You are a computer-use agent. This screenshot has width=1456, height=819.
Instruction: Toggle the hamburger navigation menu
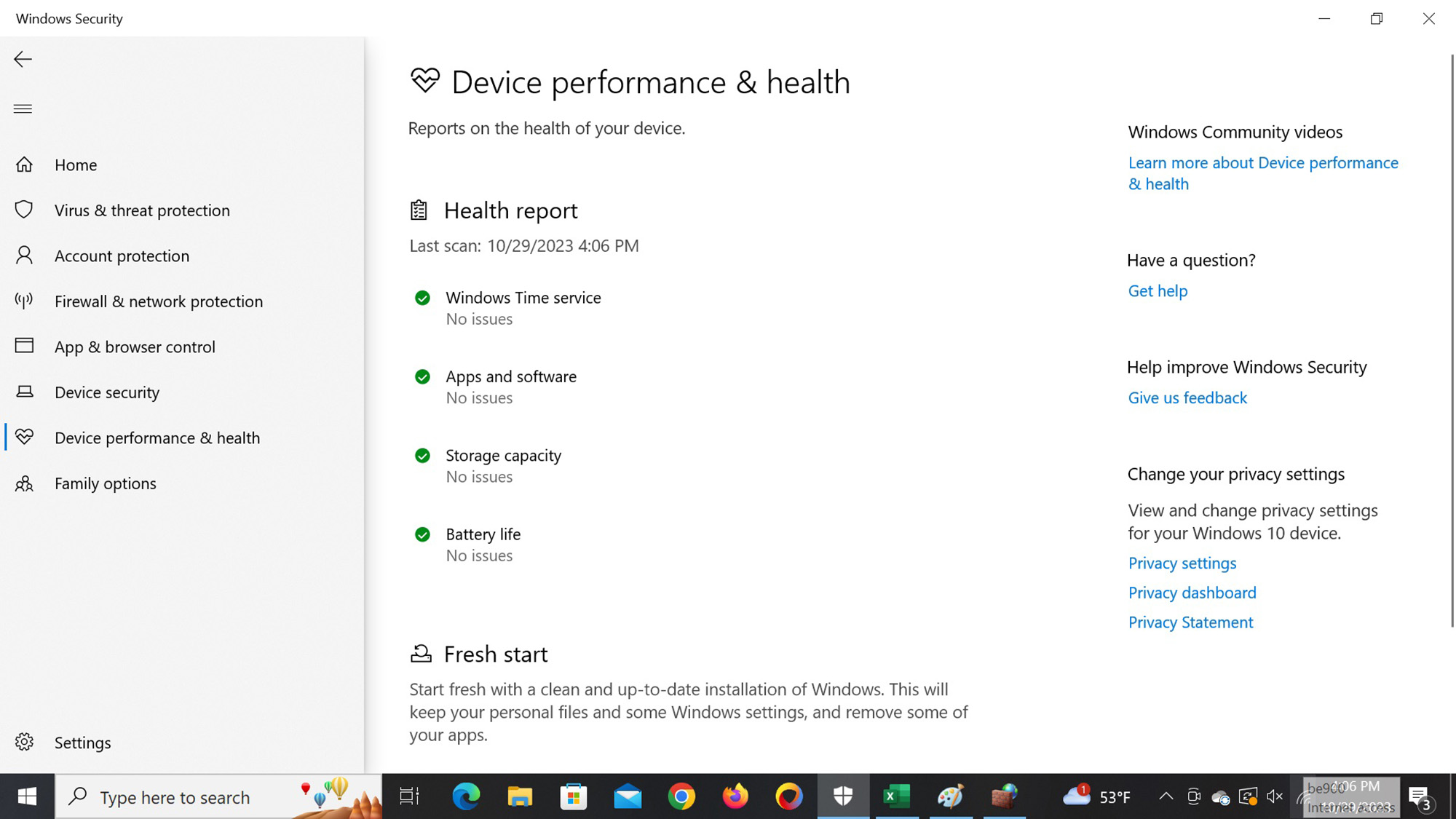[23, 109]
